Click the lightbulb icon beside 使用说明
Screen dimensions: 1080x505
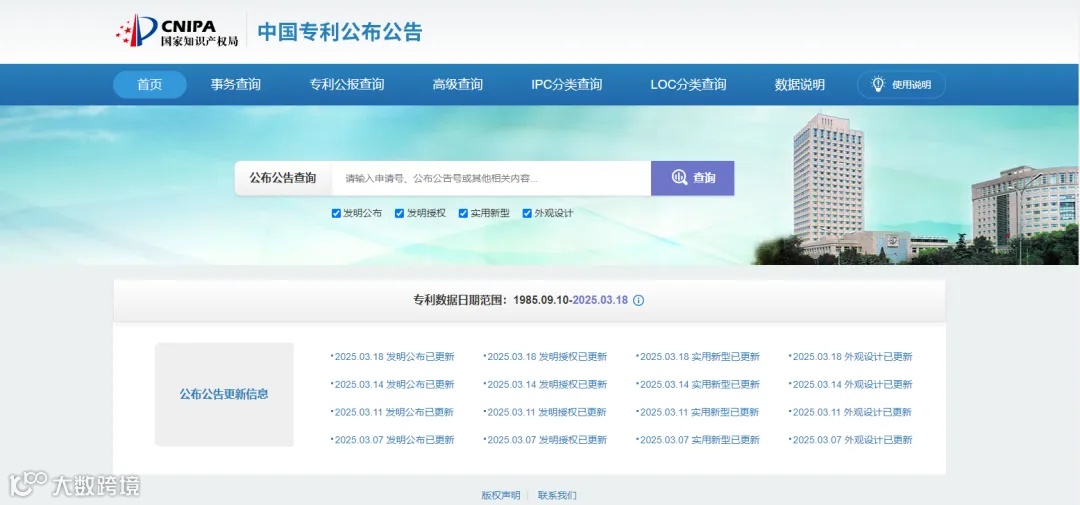click(x=878, y=84)
